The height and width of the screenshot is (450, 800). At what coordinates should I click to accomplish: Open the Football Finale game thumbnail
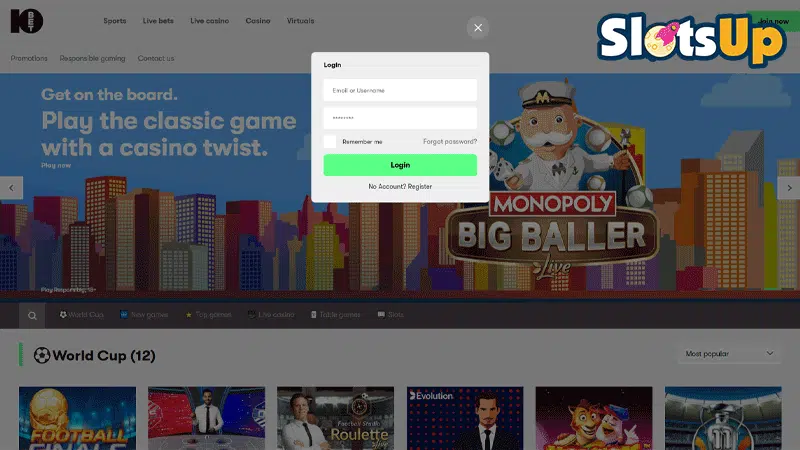pyautogui.click(x=78, y=418)
